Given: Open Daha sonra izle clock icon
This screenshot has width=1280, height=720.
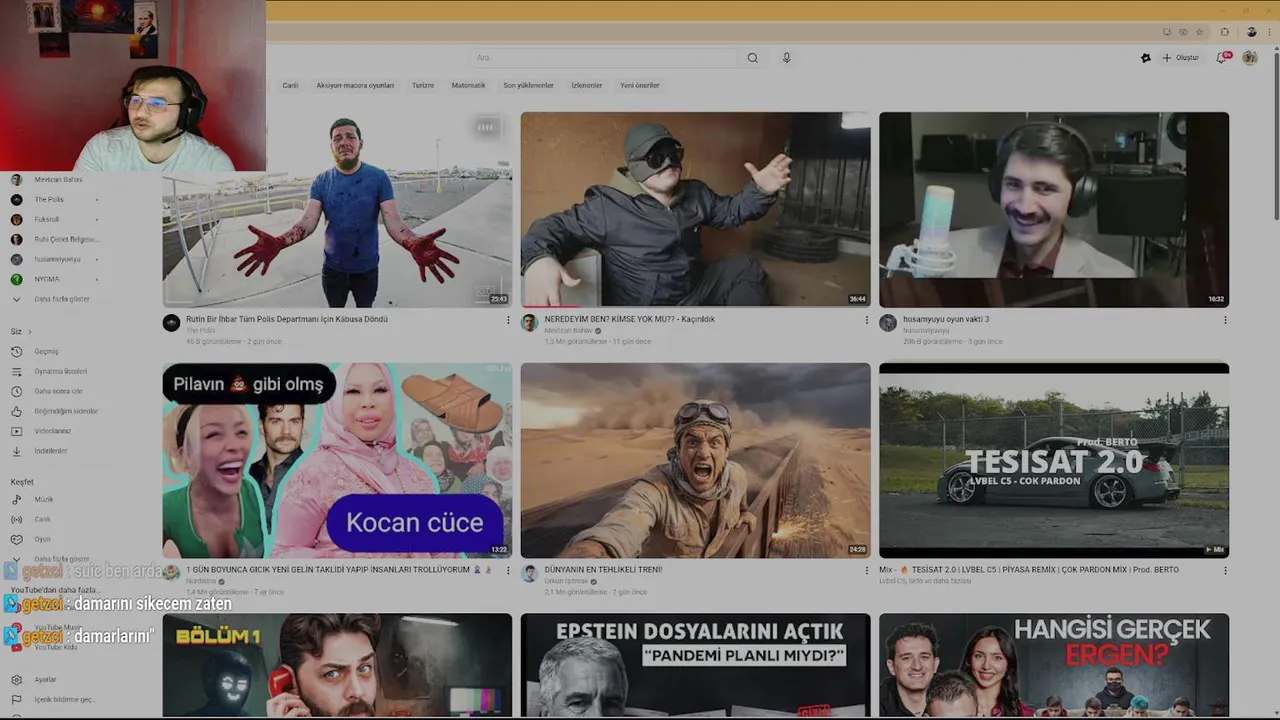Looking at the screenshot, I should coord(16,391).
